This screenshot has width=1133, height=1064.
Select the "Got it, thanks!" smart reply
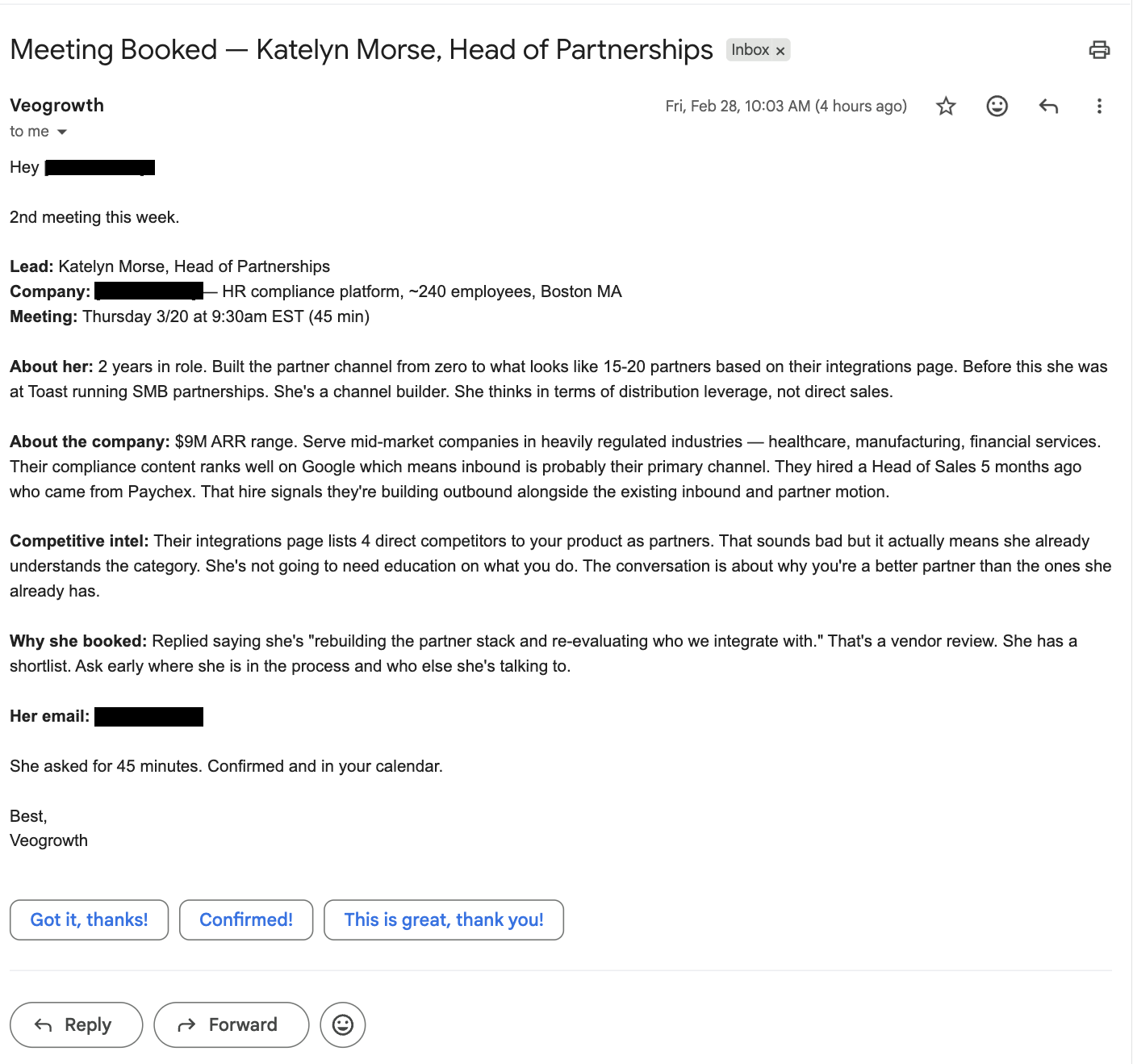89,919
